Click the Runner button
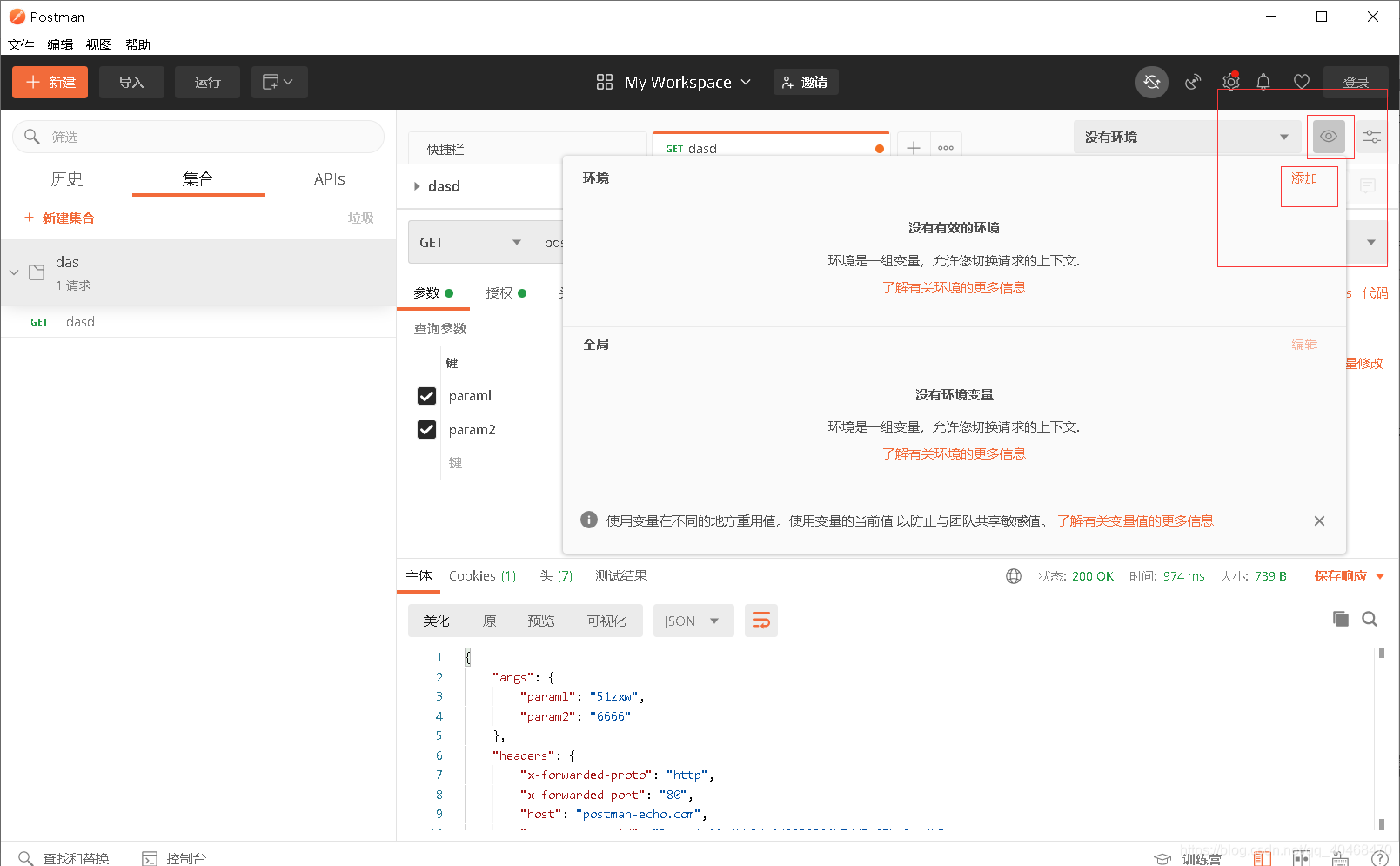Screen dimensions: 1400x866 [x=207, y=82]
